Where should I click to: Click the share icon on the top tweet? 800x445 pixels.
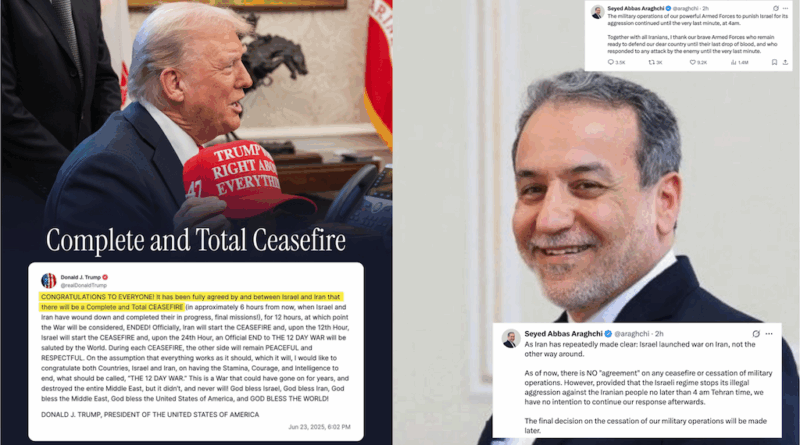[x=785, y=62]
